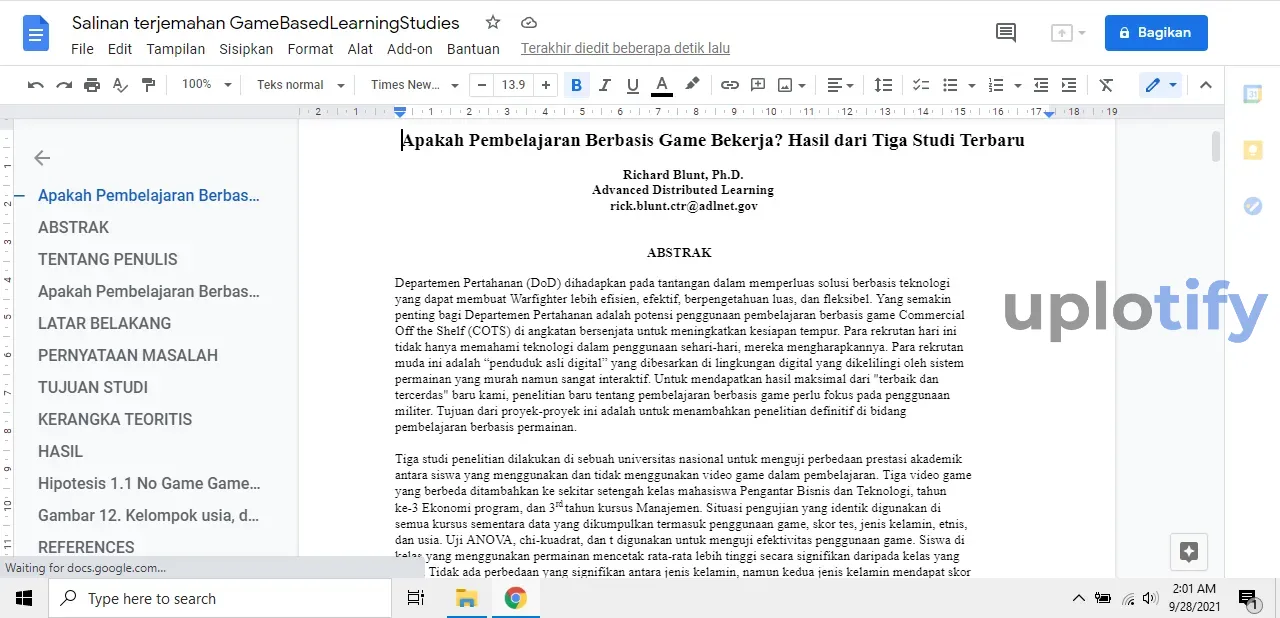Insert a bulleted list

pos(950,85)
